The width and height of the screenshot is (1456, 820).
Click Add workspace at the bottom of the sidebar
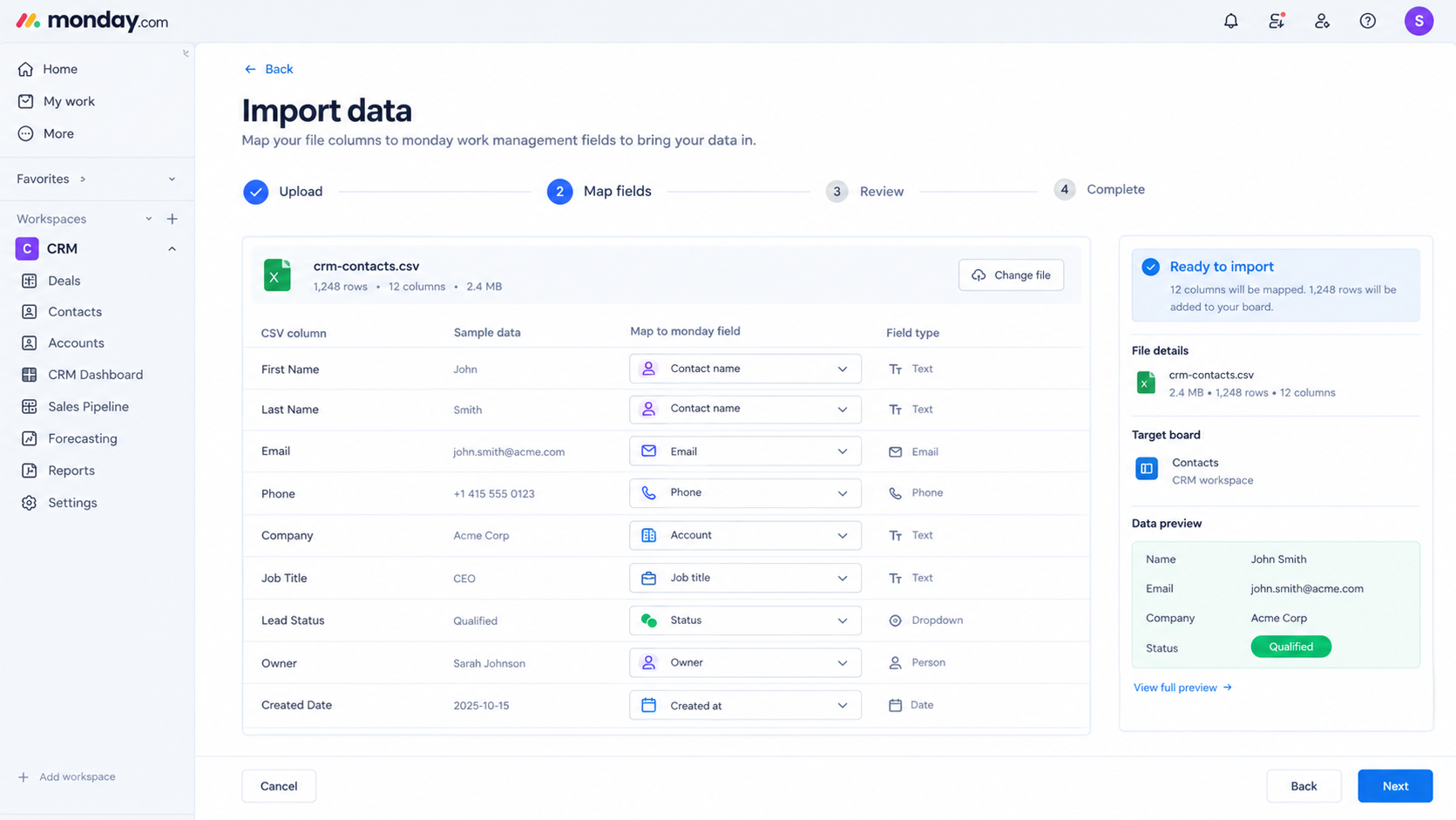(x=67, y=776)
